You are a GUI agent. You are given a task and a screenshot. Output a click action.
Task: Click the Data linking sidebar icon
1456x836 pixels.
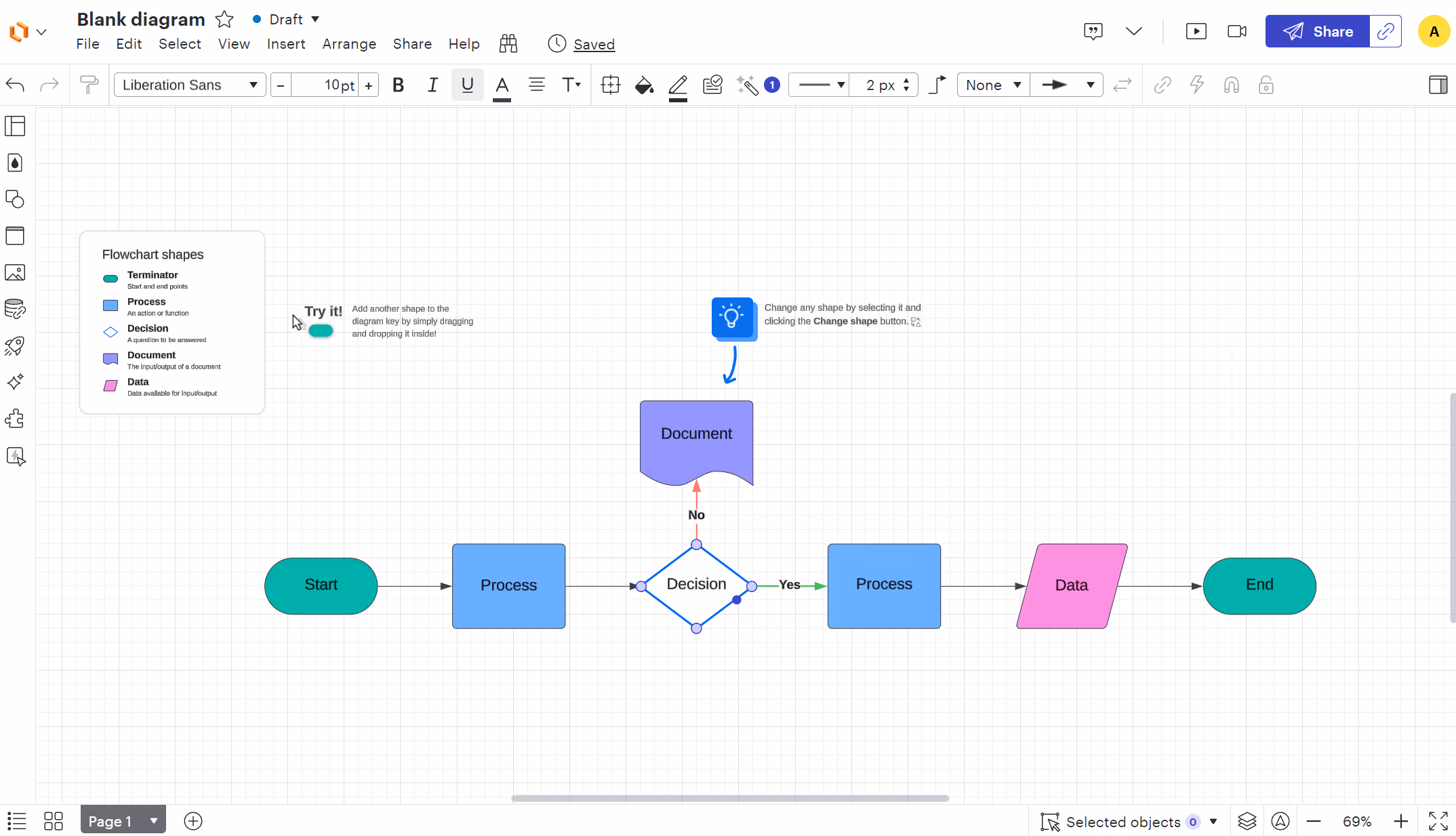click(x=15, y=309)
